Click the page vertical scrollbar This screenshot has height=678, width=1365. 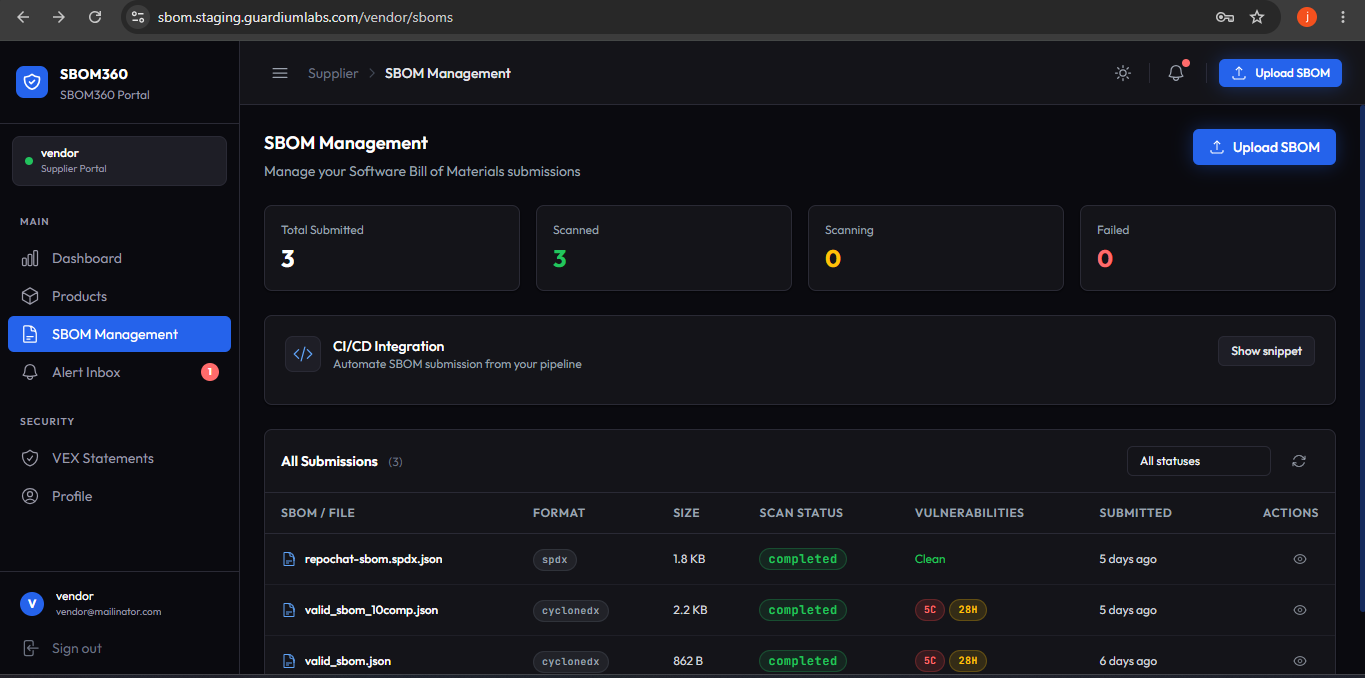coord(1362,360)
